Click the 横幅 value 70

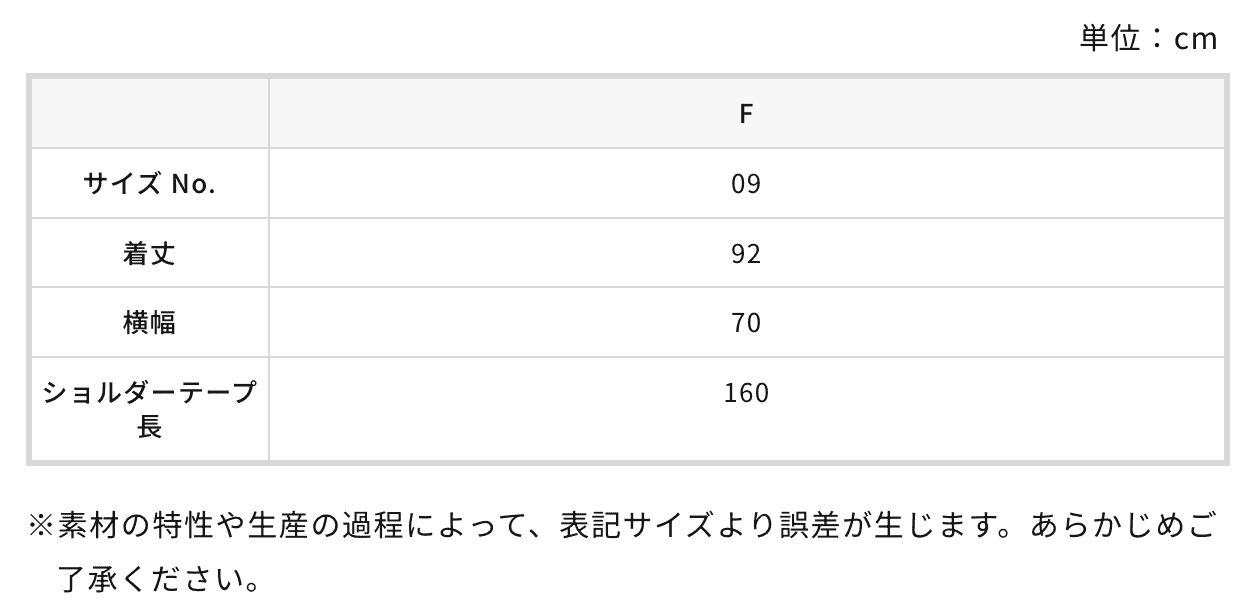(746, 323)
